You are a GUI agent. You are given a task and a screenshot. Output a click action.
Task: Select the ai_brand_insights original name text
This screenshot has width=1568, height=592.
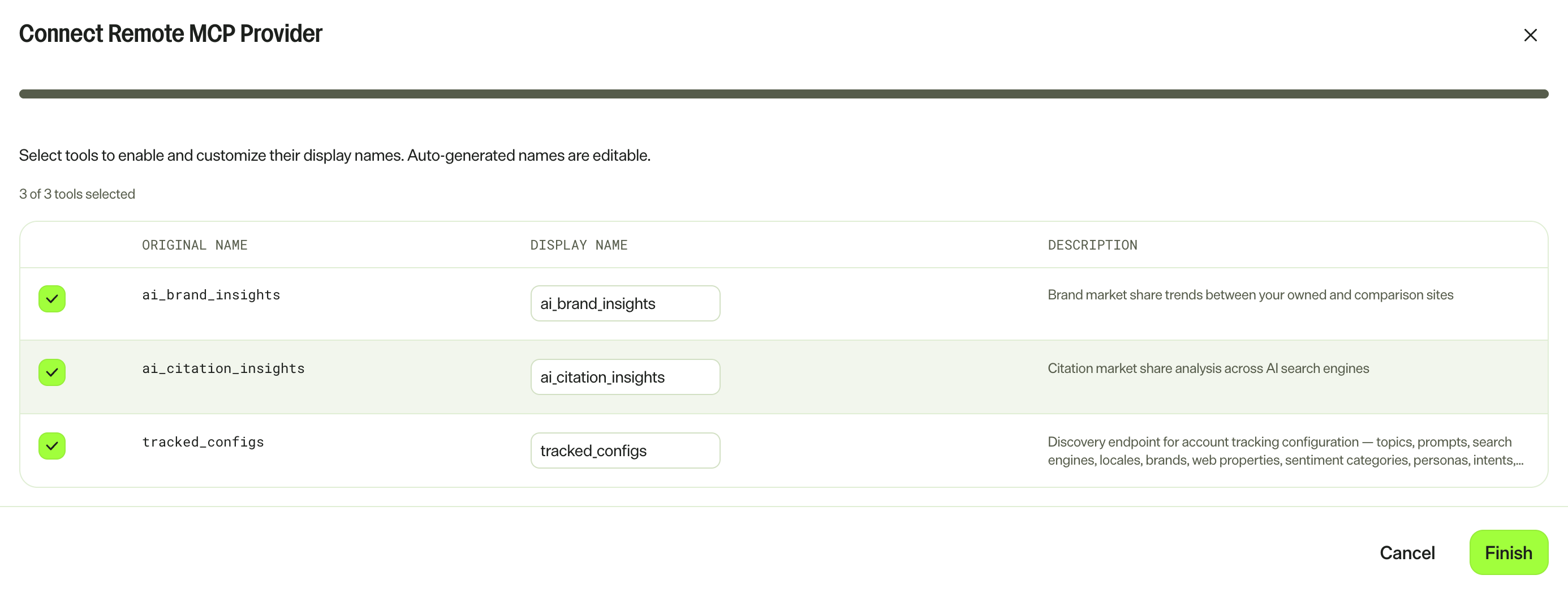pos(211,295)
